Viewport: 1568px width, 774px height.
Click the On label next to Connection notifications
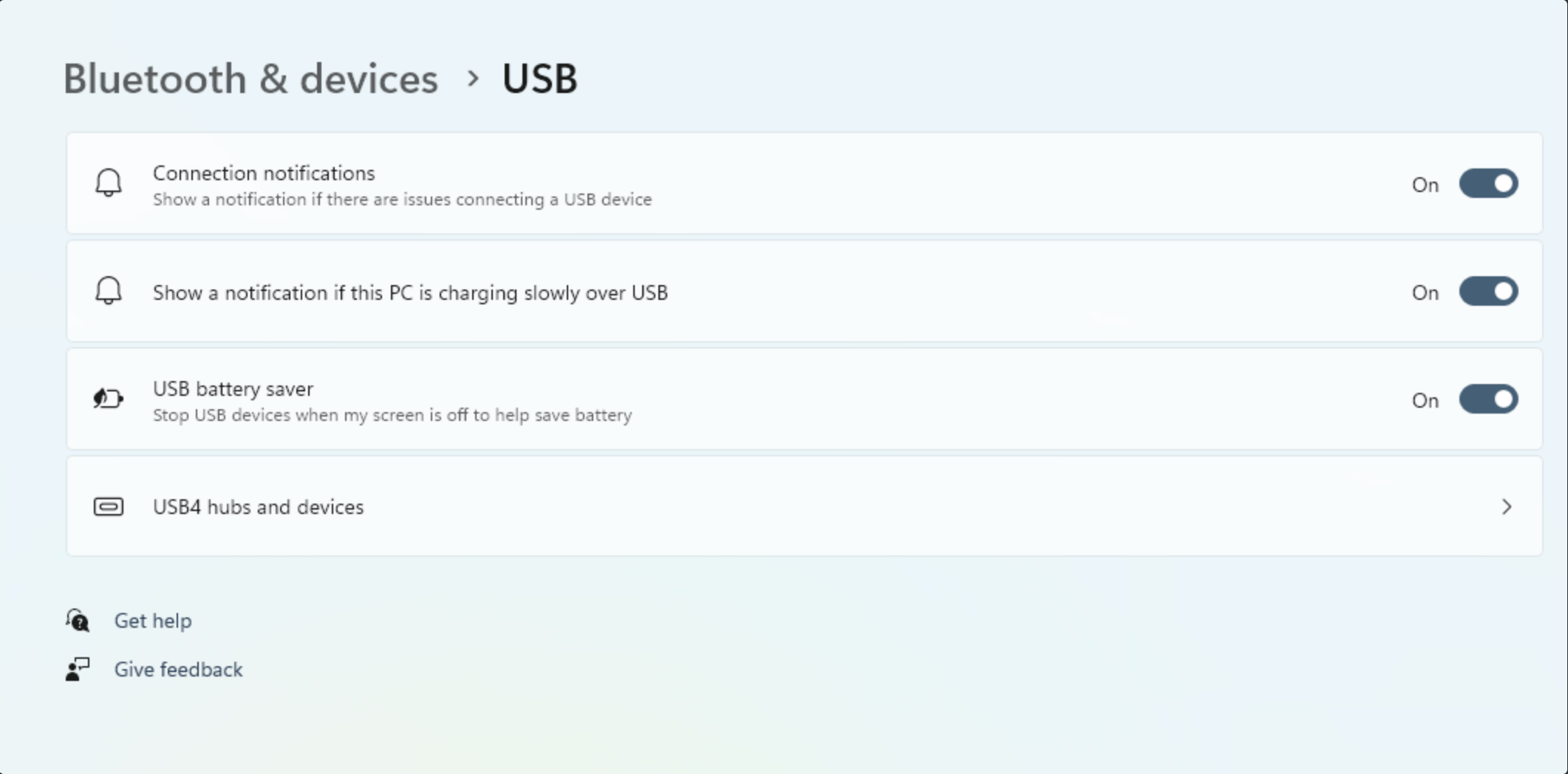(1425, 185)
